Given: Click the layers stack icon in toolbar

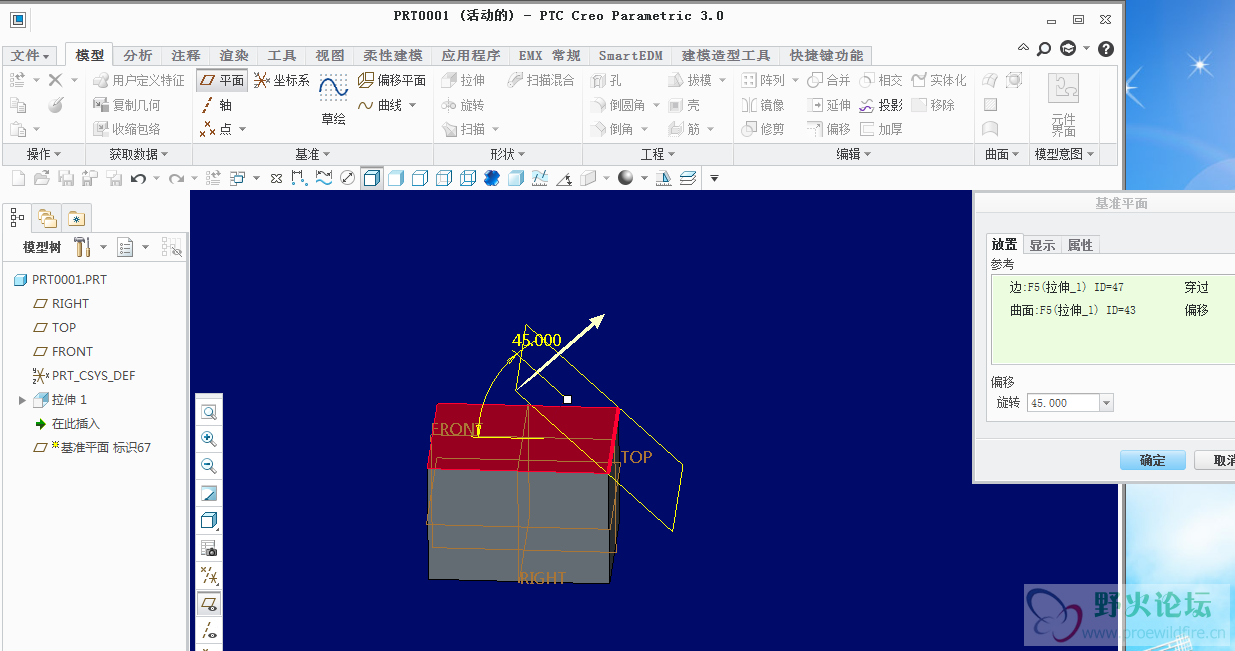Looking at the screenshot, I should [x=688, y=178].
